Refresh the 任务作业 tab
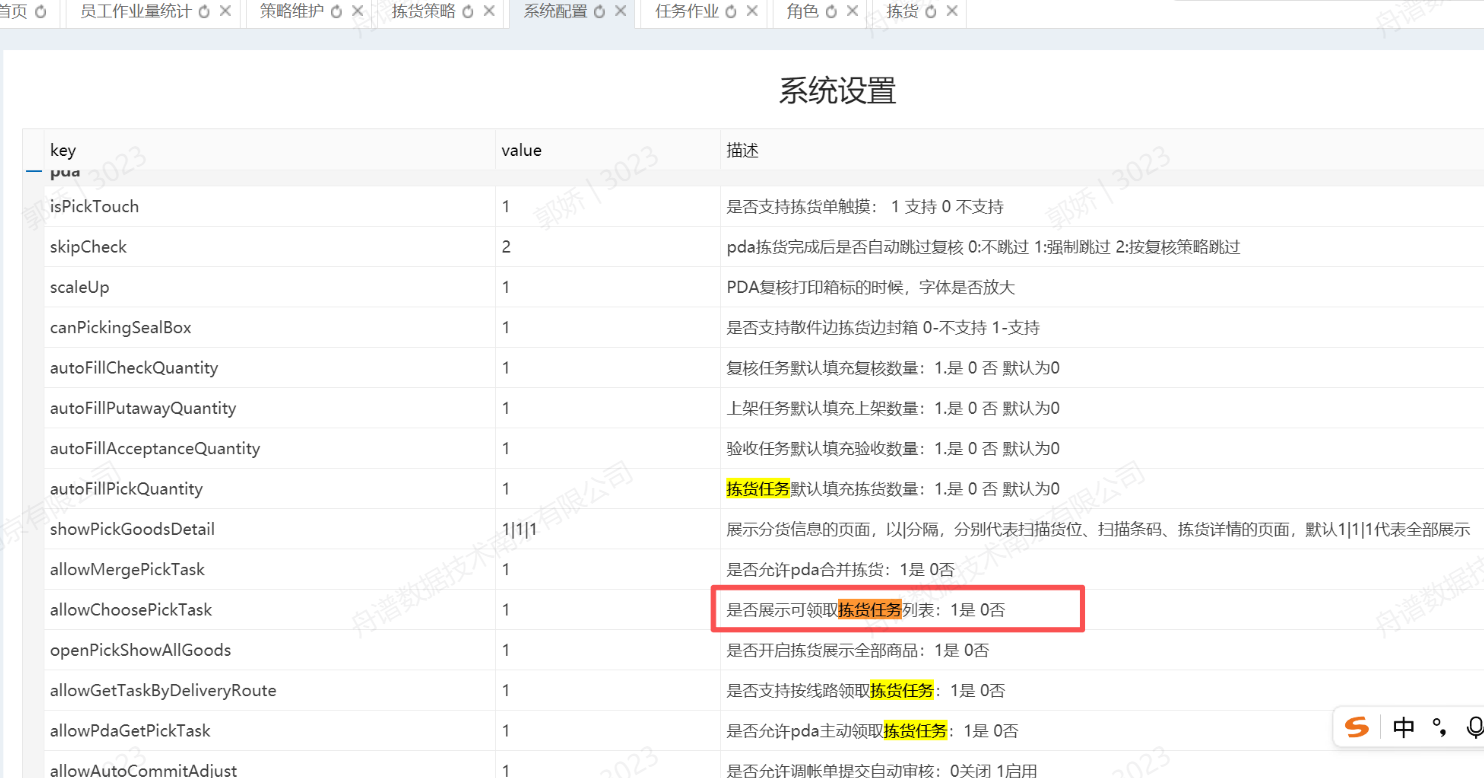 click(x=732, y=12)
